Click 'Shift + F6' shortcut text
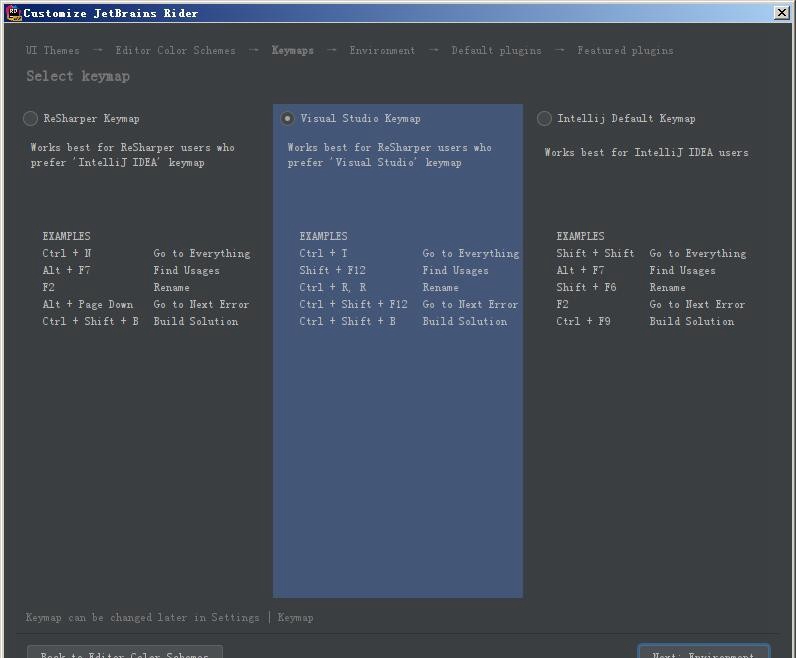This screenshot has height=658, width=796. point(586,287)
